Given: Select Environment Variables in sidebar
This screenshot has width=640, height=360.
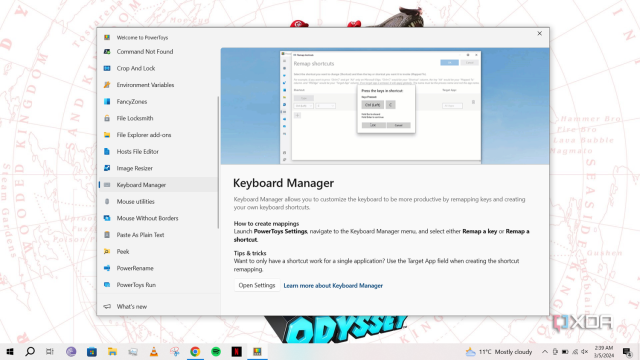Looking at the screenshot, I should pyautogui.click(x=158, y=85).
